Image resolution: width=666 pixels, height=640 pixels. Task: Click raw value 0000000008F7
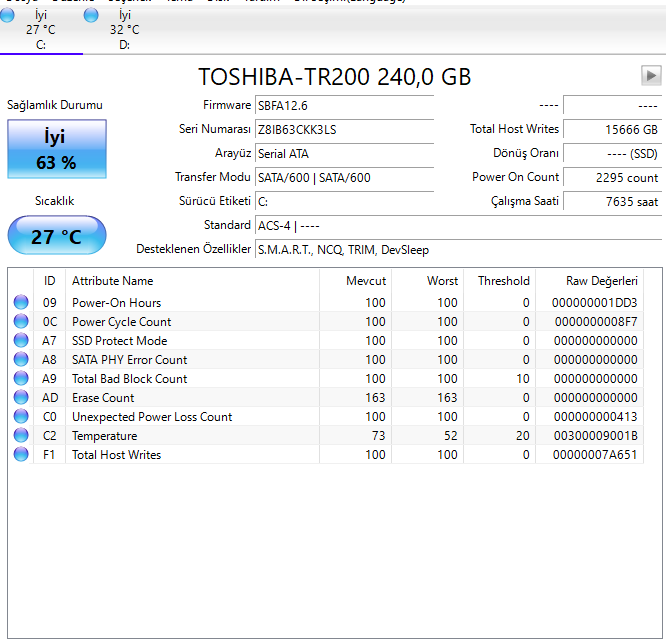click(596, 322)
